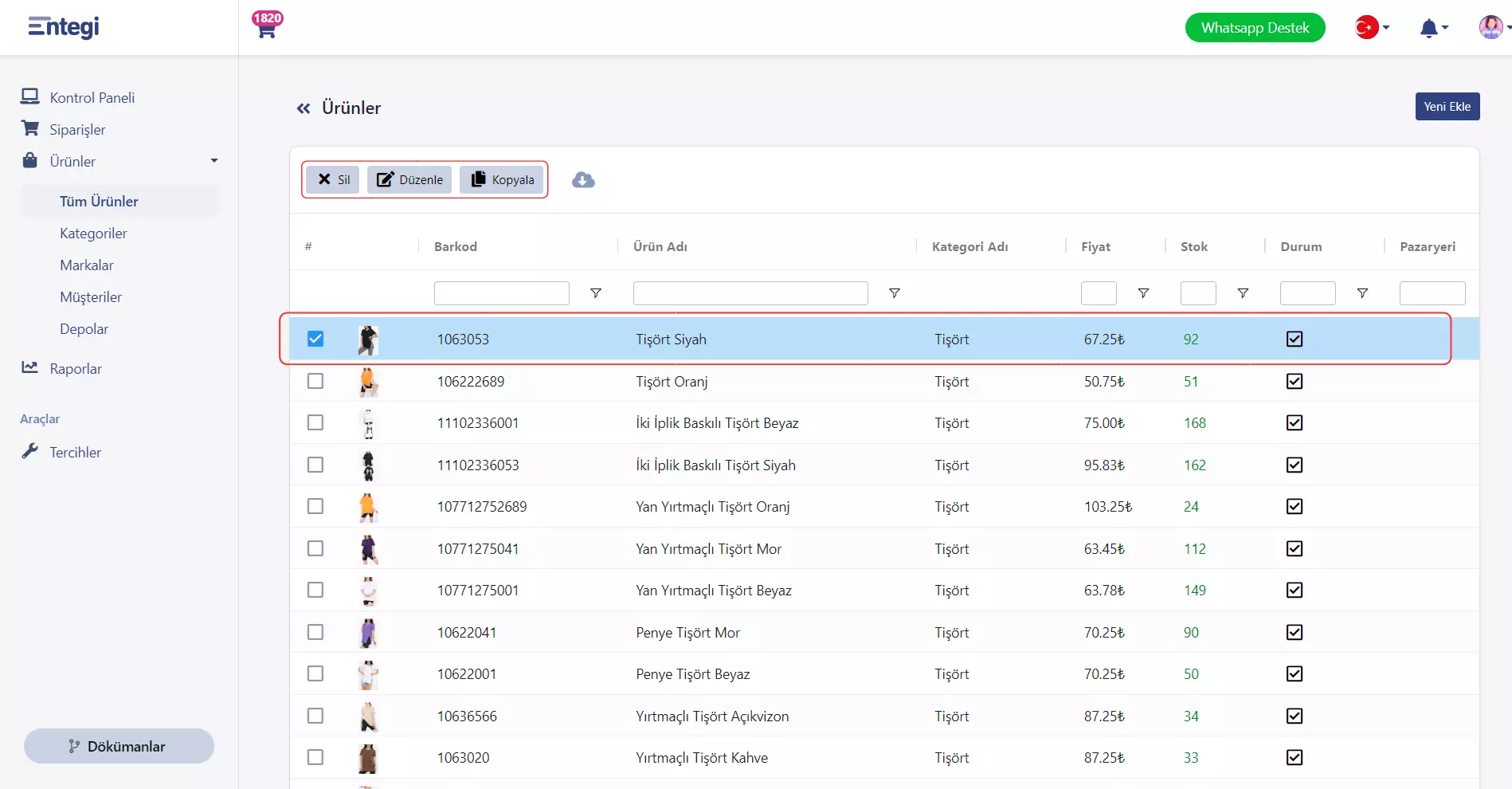Select the Yan Yırtmaçlı Tişört Beyaz checkbox
This screenshot has height=789, width=1512.
(315, 590)
